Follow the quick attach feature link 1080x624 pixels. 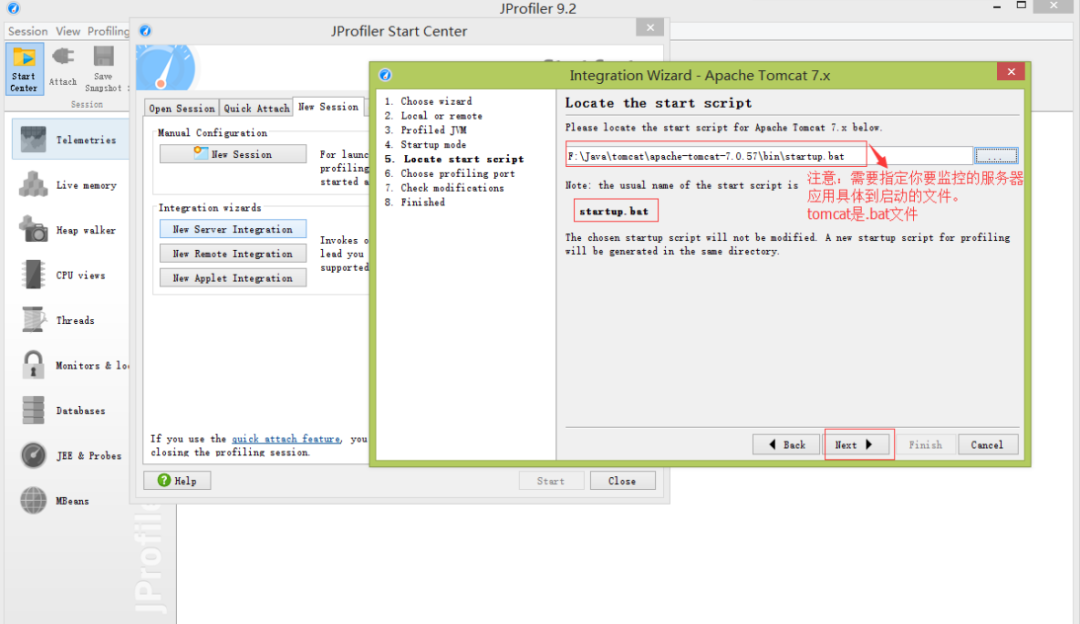(x=286, y=439)
